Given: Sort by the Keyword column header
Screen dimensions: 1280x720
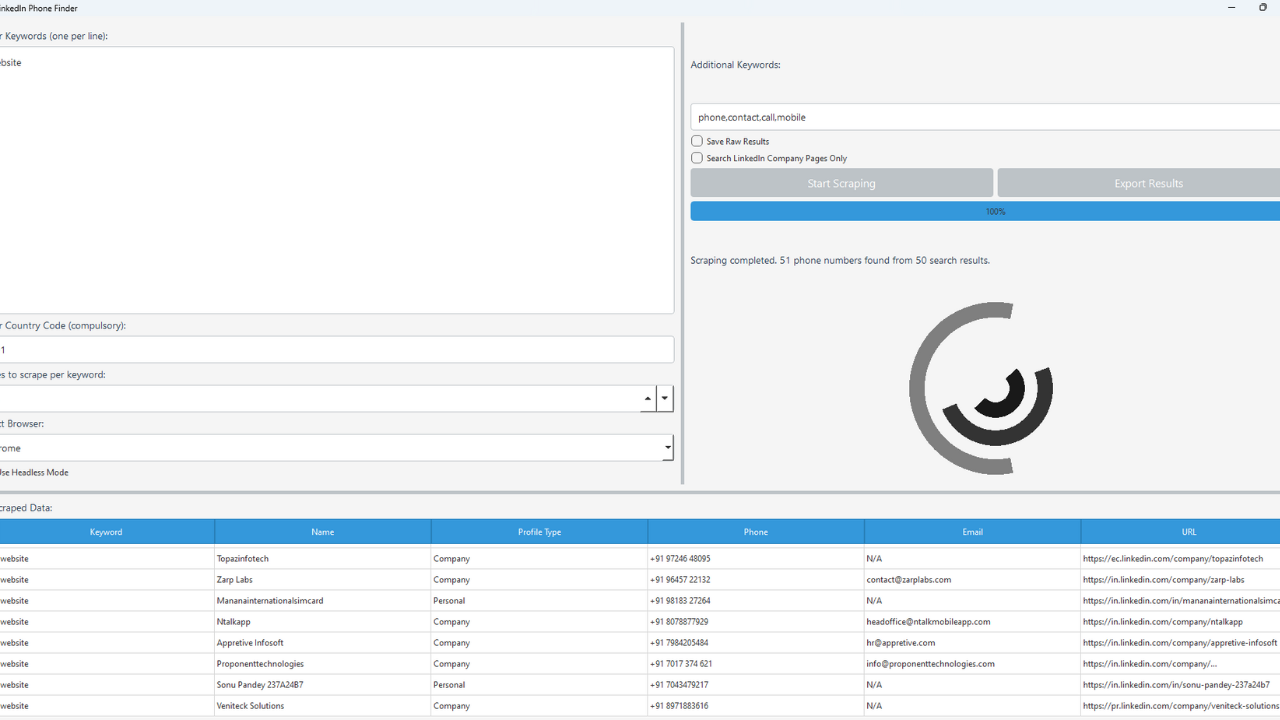Looking at the screenshot, I should (105, 531).
